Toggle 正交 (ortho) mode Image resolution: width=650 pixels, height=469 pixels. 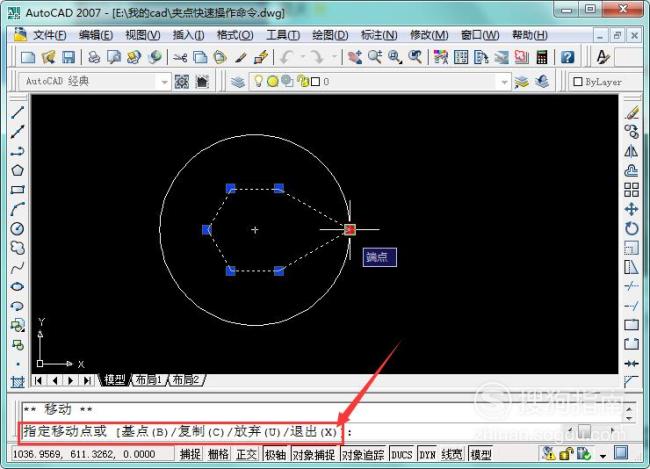246,454
